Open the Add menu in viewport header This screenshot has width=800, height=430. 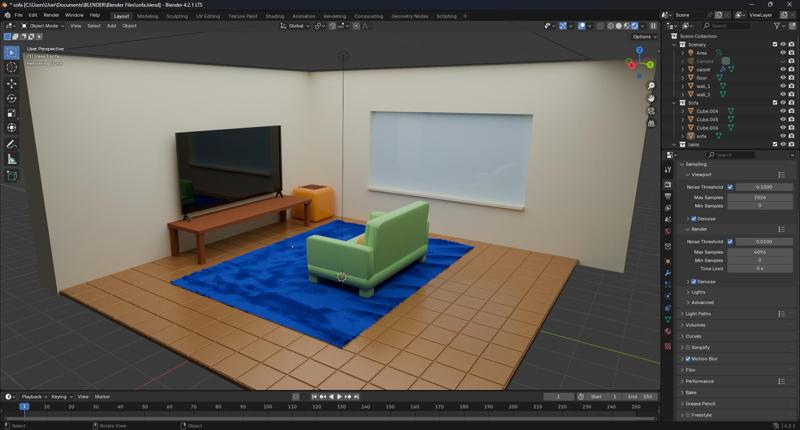click(x=111, y=26)
